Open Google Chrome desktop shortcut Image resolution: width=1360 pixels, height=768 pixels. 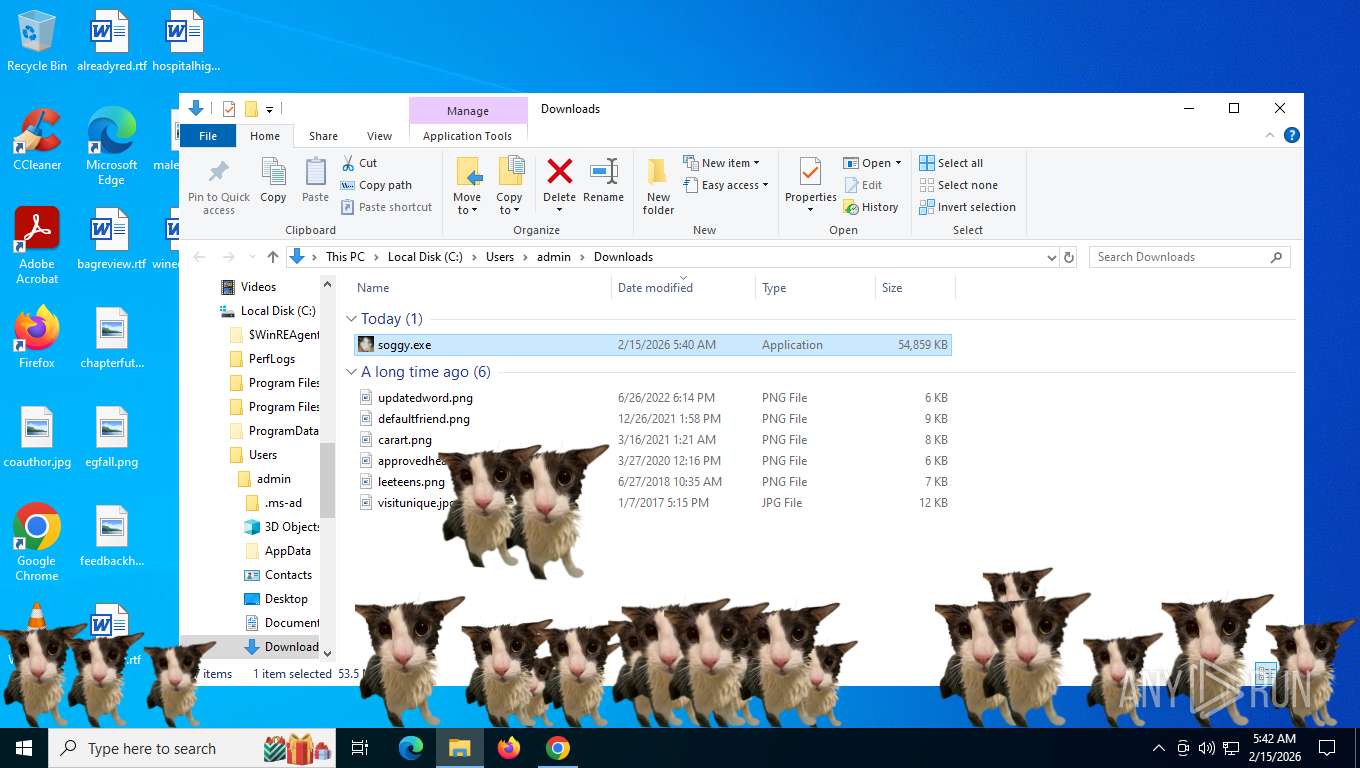(x=37, y=542)
